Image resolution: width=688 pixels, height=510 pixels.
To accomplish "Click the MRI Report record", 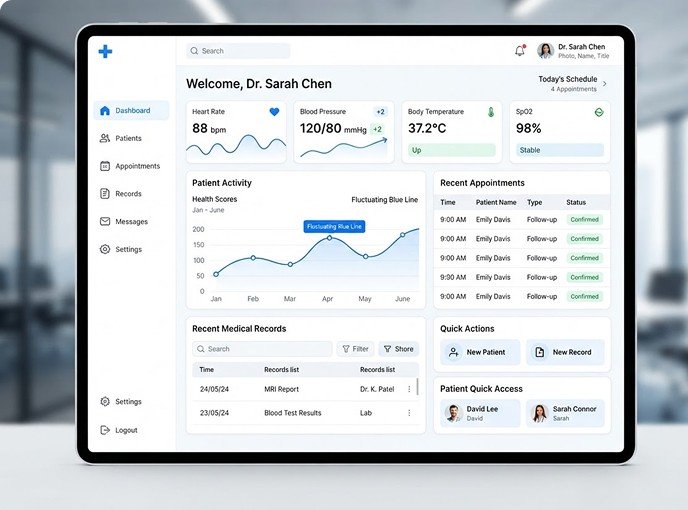I will [x=281, y=389].
